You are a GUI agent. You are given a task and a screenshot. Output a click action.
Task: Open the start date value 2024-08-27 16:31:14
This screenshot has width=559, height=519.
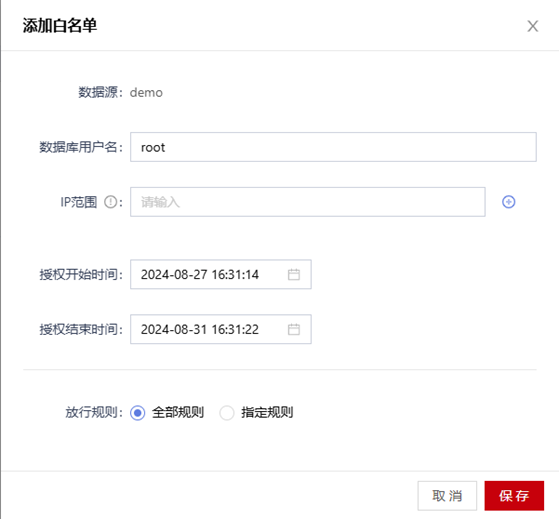point(200,274)
